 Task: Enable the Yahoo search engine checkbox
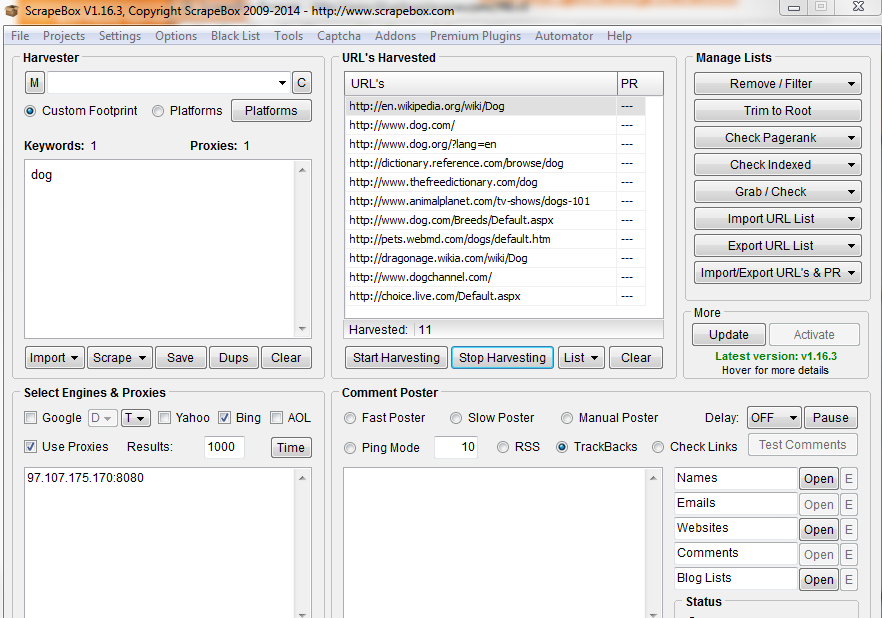click(164, 418)
